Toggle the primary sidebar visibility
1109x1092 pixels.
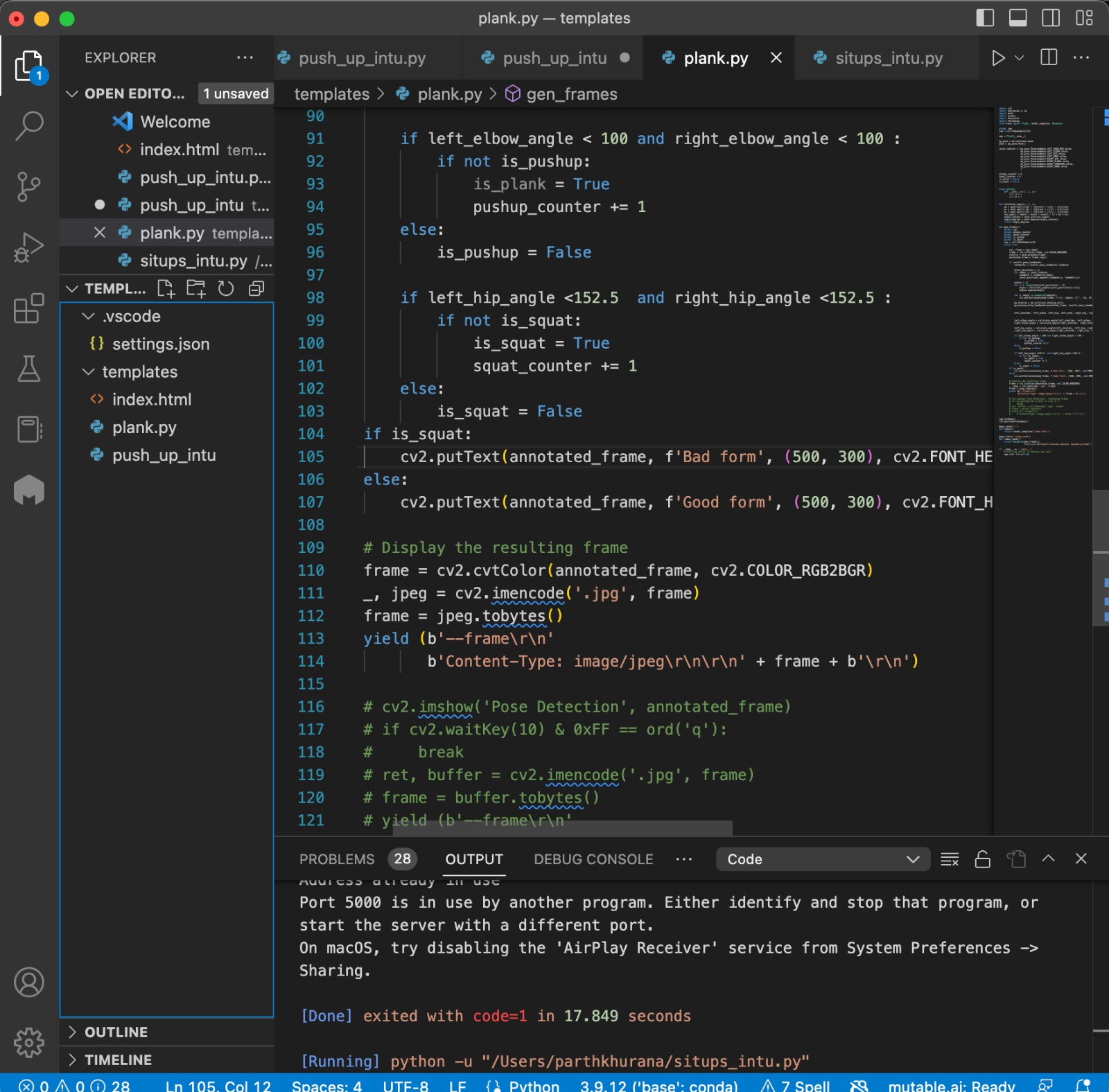985,18
